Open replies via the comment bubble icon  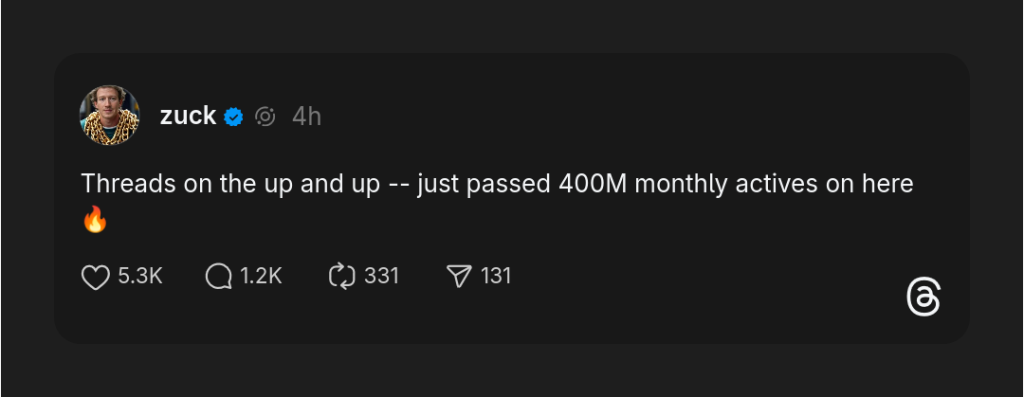coord(218,277)
